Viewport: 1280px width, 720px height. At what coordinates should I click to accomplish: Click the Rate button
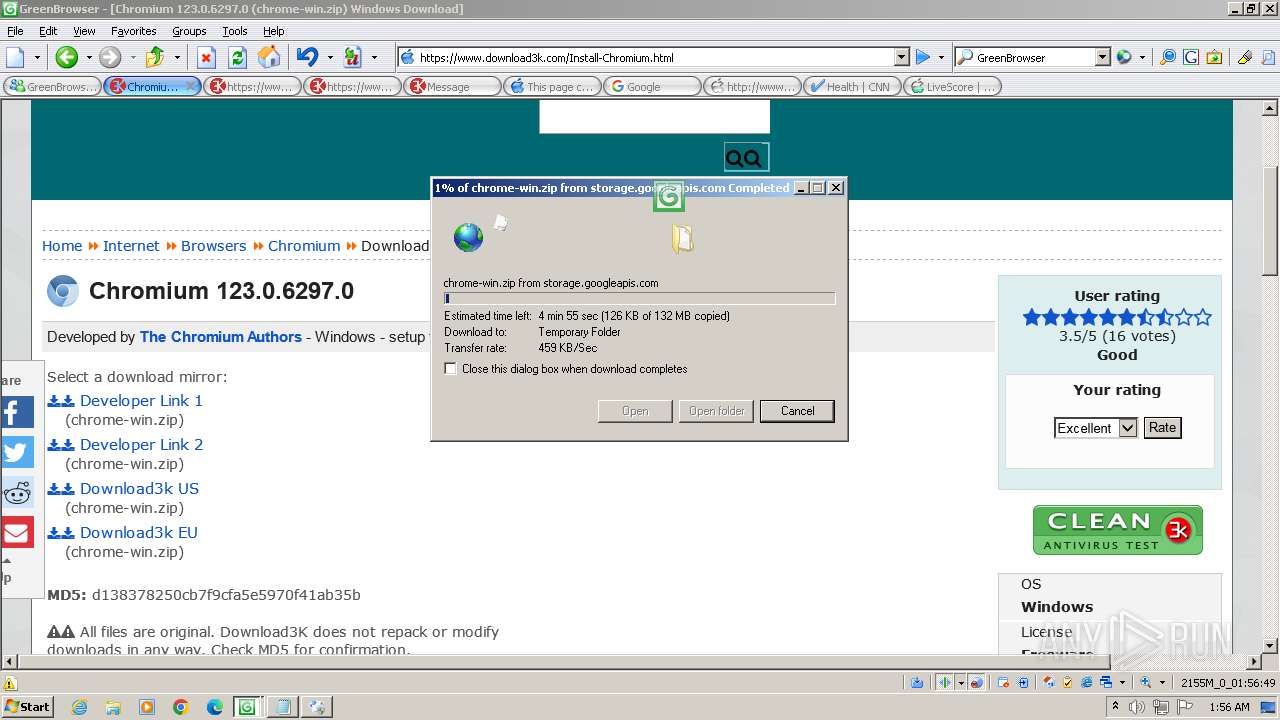click(x=1162, y=427)
